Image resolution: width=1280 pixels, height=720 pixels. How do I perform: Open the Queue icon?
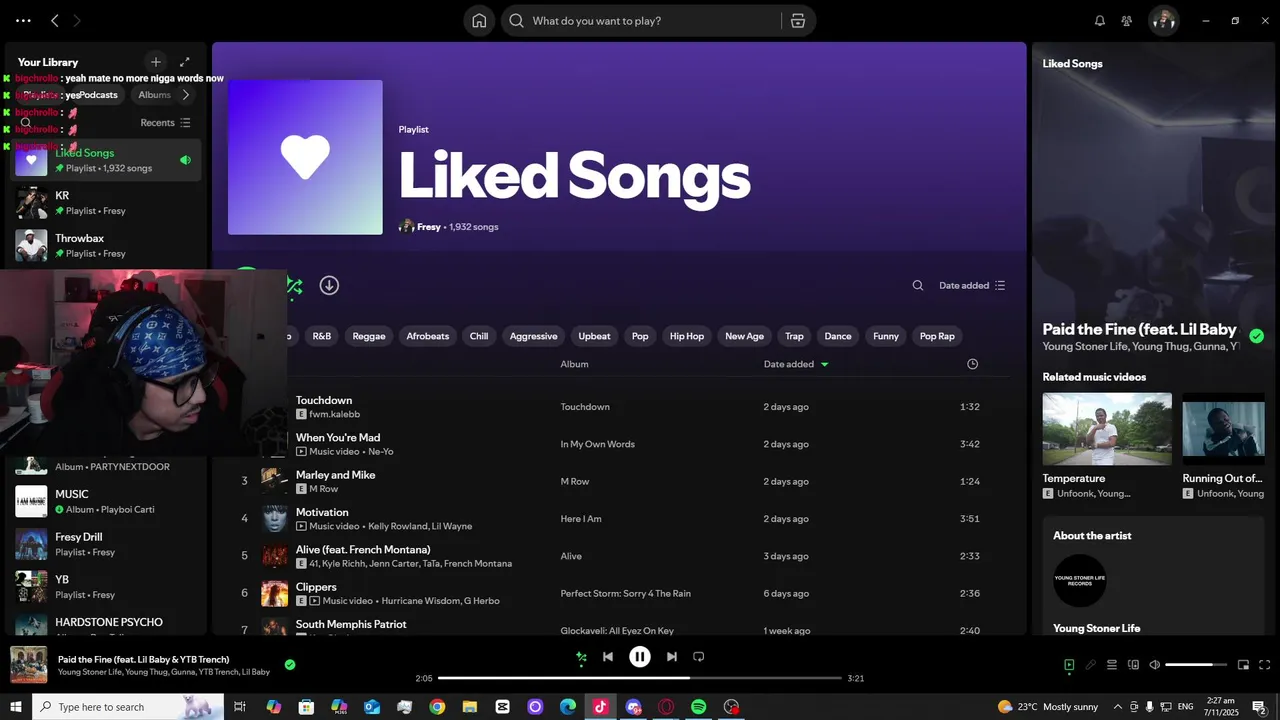pyautogui.click(x=1112, y=665)
